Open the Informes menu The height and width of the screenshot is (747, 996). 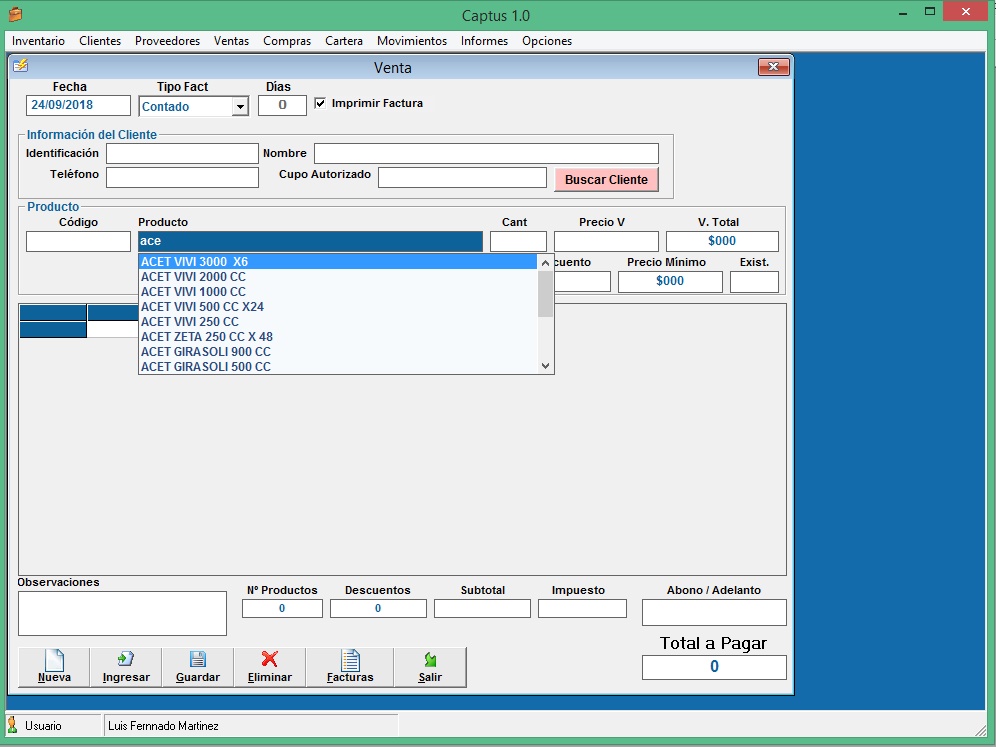[x=484, y=41]
